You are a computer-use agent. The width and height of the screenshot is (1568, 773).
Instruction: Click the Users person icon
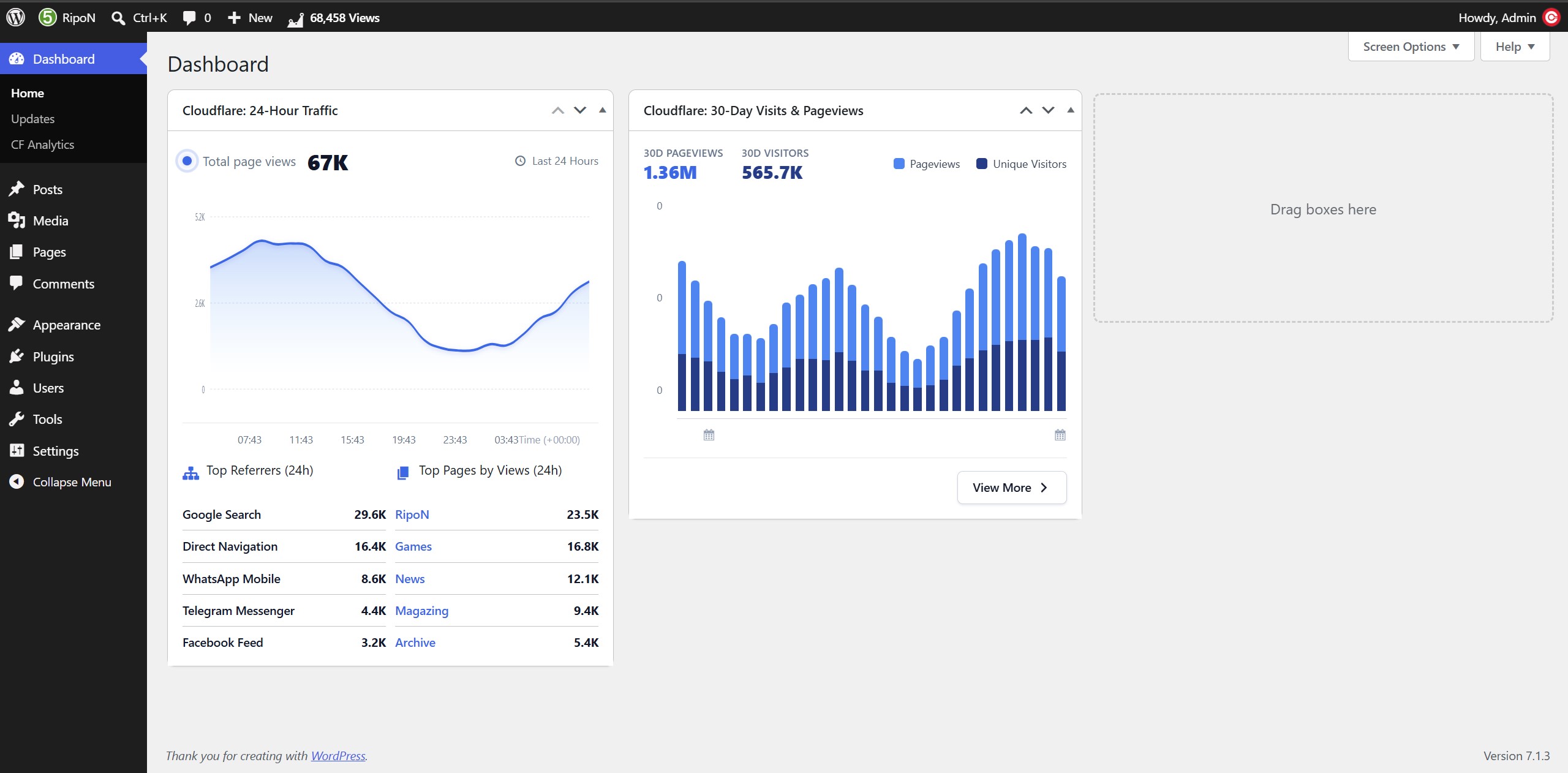pyautogui.click(x=17, y=387)
